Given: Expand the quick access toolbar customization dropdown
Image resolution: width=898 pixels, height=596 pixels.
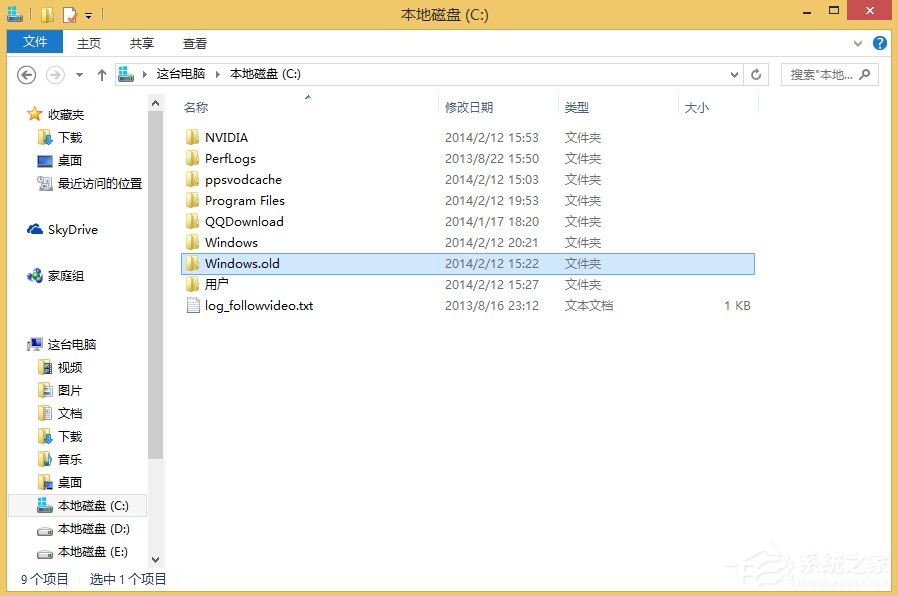Looking at the screenshot, I should coord(87,15).
